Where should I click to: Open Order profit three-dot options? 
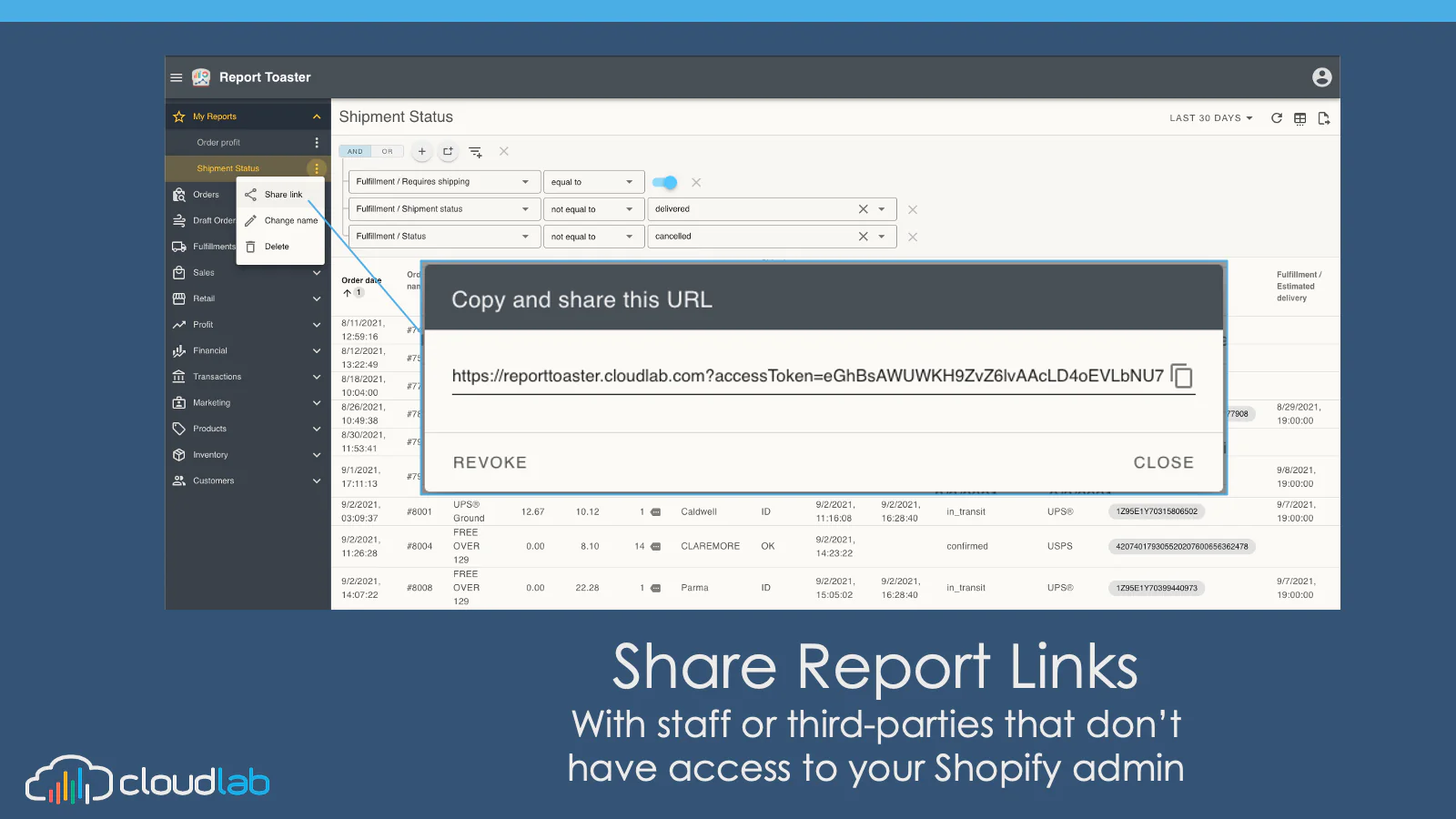317,143
